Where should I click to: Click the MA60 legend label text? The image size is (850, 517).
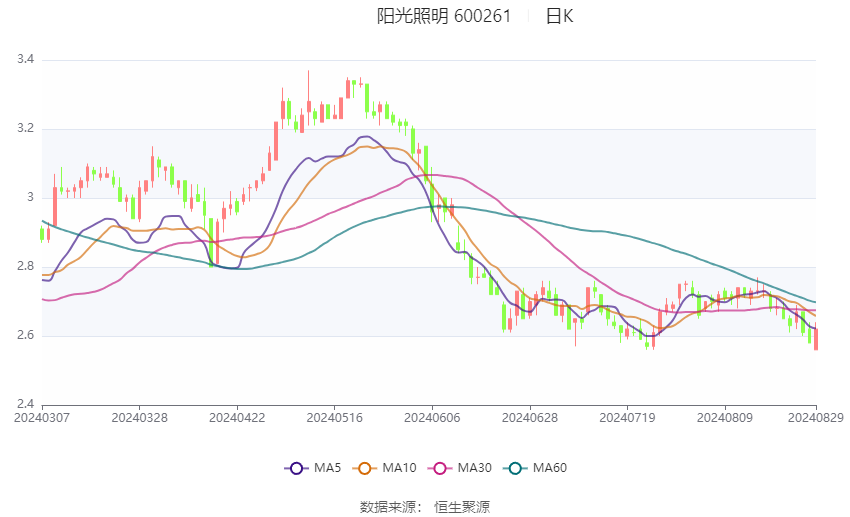coord(550,468)
